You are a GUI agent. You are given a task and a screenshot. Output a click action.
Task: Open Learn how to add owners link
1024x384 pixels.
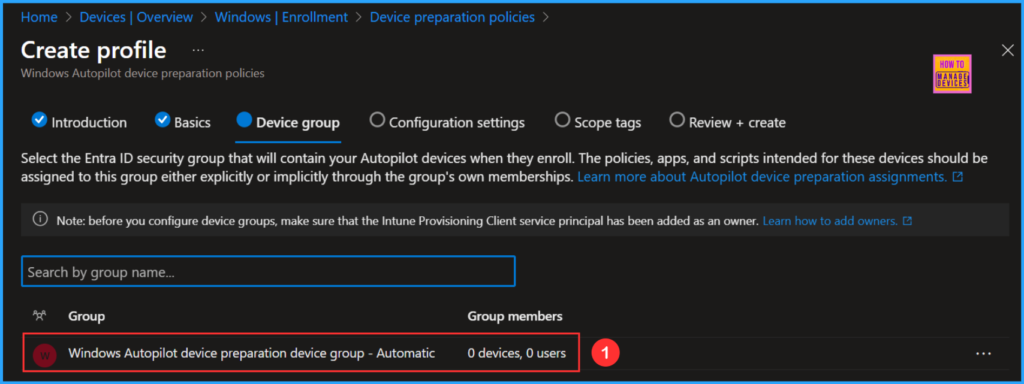[837, 221]
